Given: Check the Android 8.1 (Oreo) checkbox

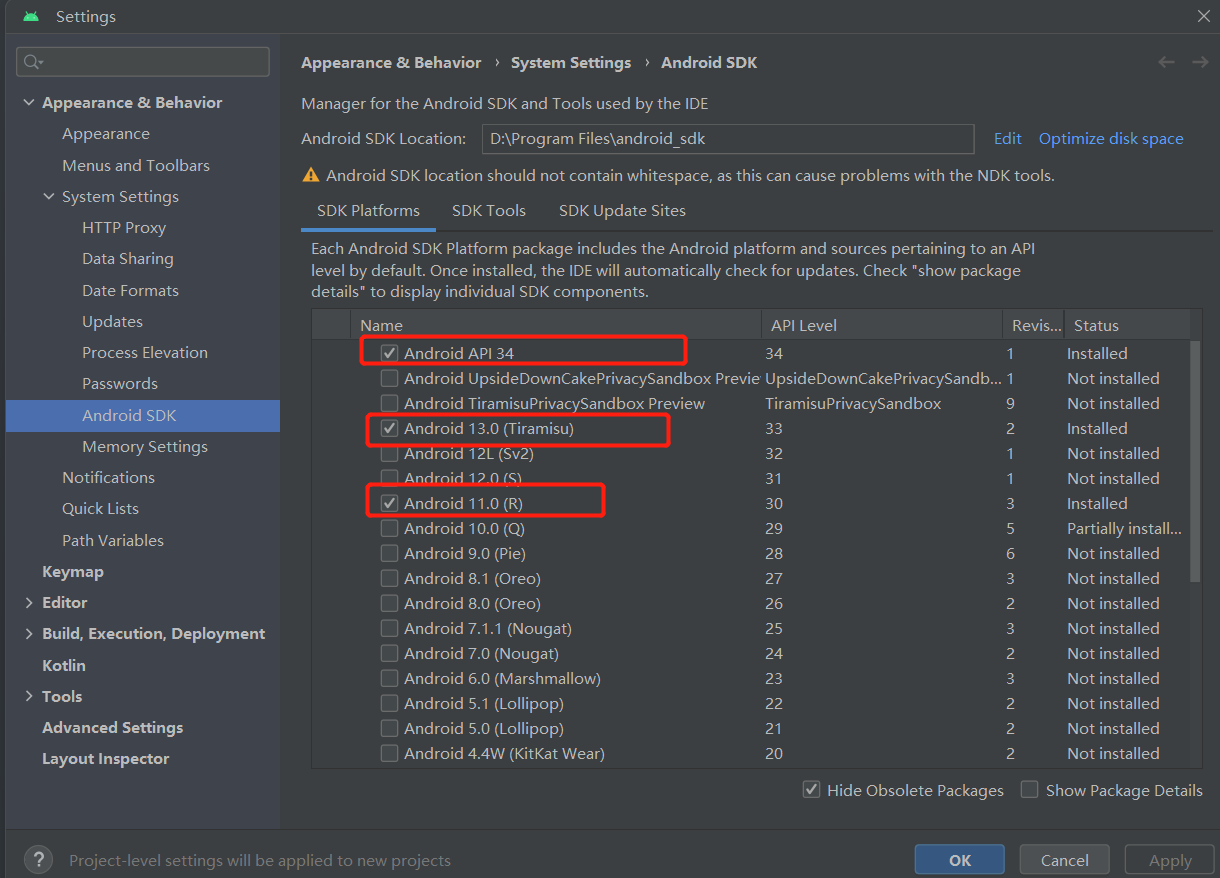Looking at the screenshot, I should 389,578.
